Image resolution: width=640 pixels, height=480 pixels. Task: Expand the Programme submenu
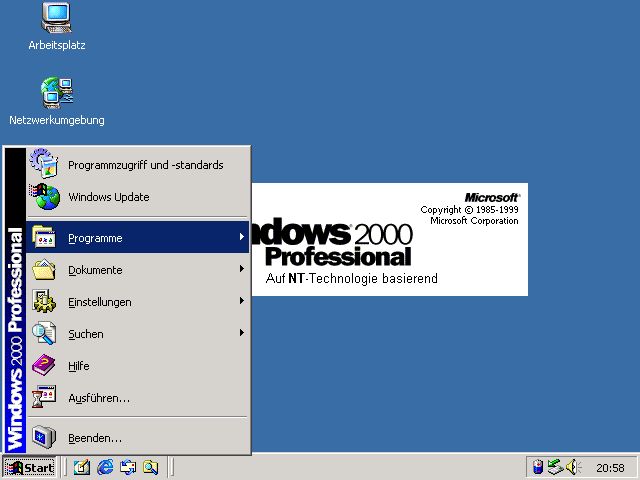pos(95,238)
